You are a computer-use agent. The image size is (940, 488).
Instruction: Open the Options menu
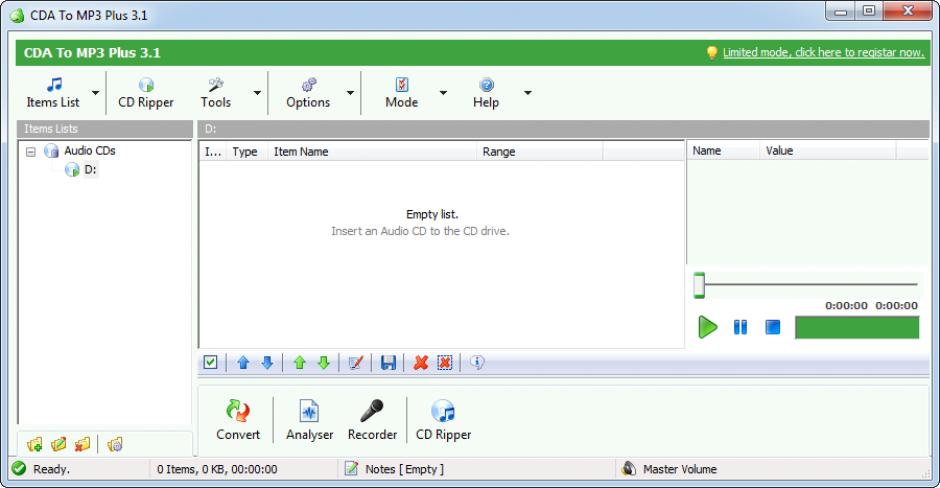point(308,93)
